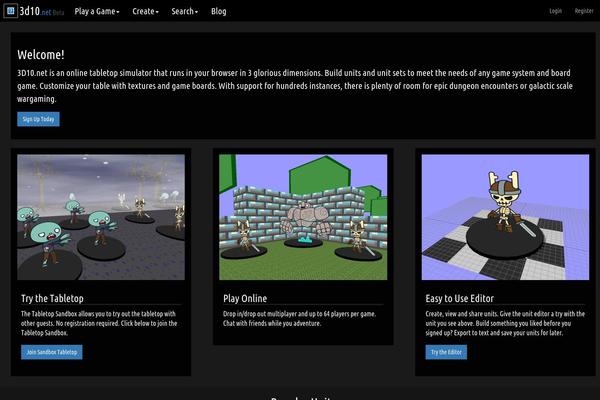Click the Easy to Use Editor heading
600x400 pixels.
pyautogui.click(x=460, y=299)
